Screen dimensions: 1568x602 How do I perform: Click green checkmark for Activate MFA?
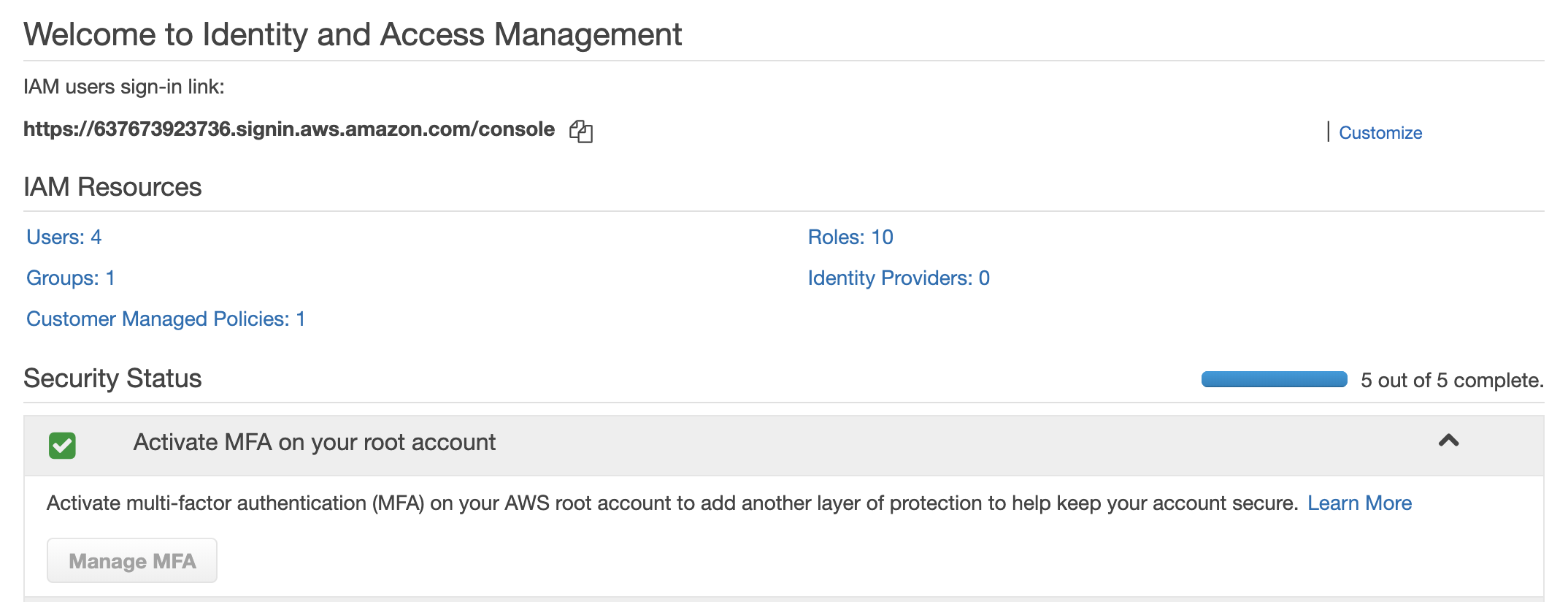[62, 446]
